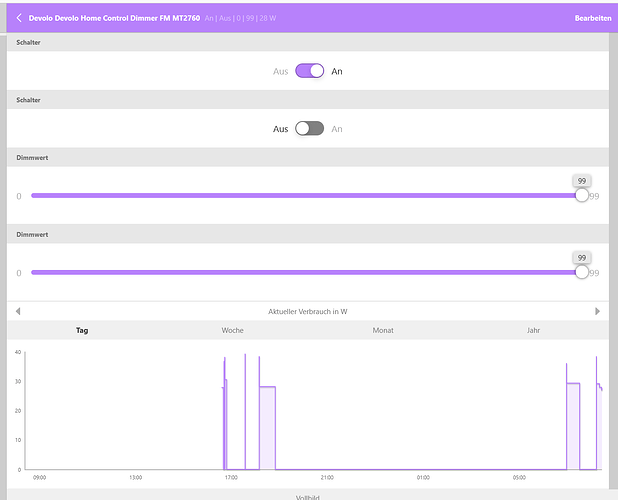This screenshot has width=618, height=500.
Task: Go back using the header arrow
Action: pyautogui.click(x=19, y=17)
